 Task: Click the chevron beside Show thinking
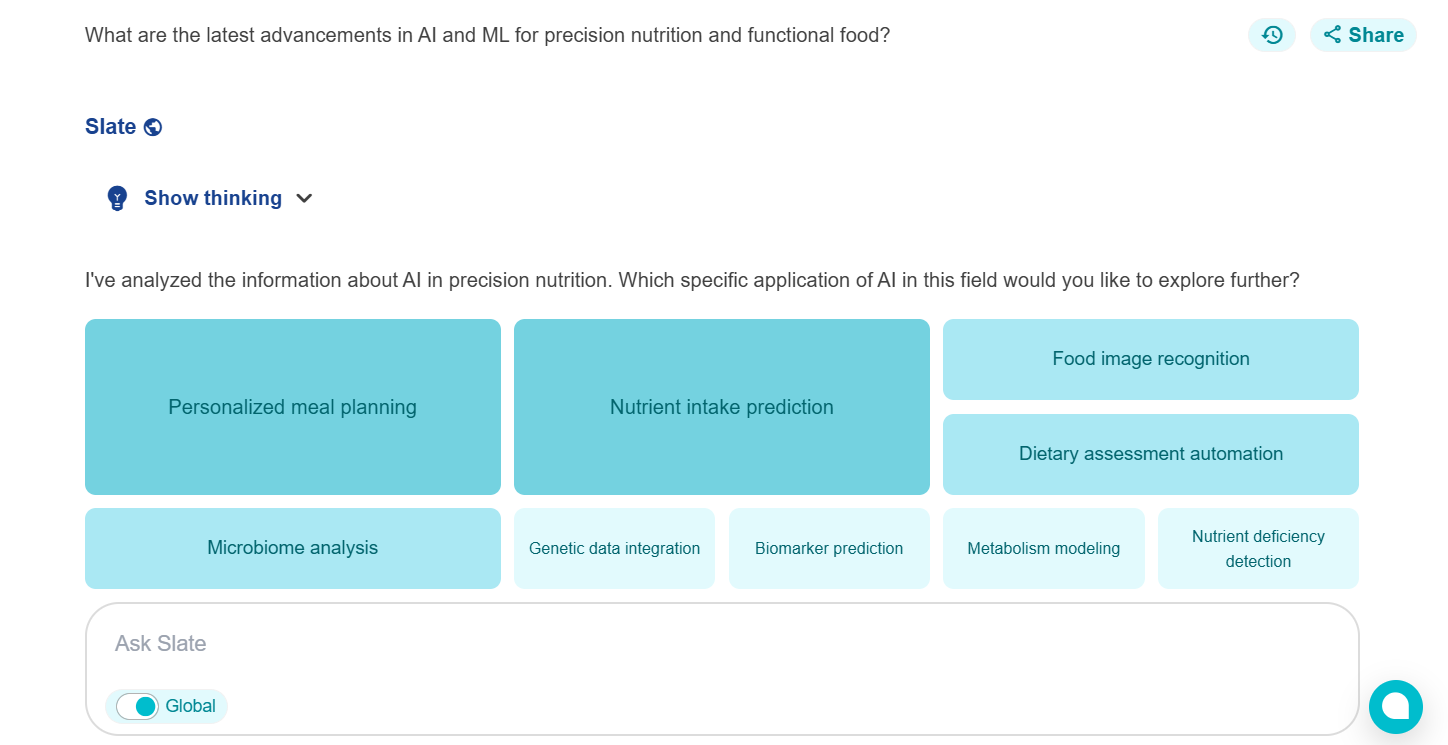304,197
